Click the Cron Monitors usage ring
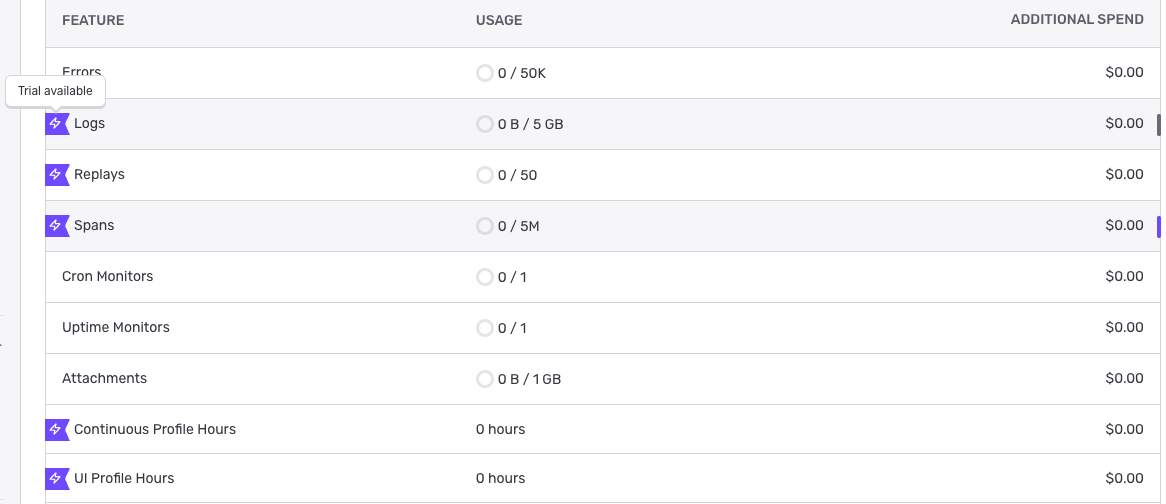The image size is (1166, 504). click(485, 277)
